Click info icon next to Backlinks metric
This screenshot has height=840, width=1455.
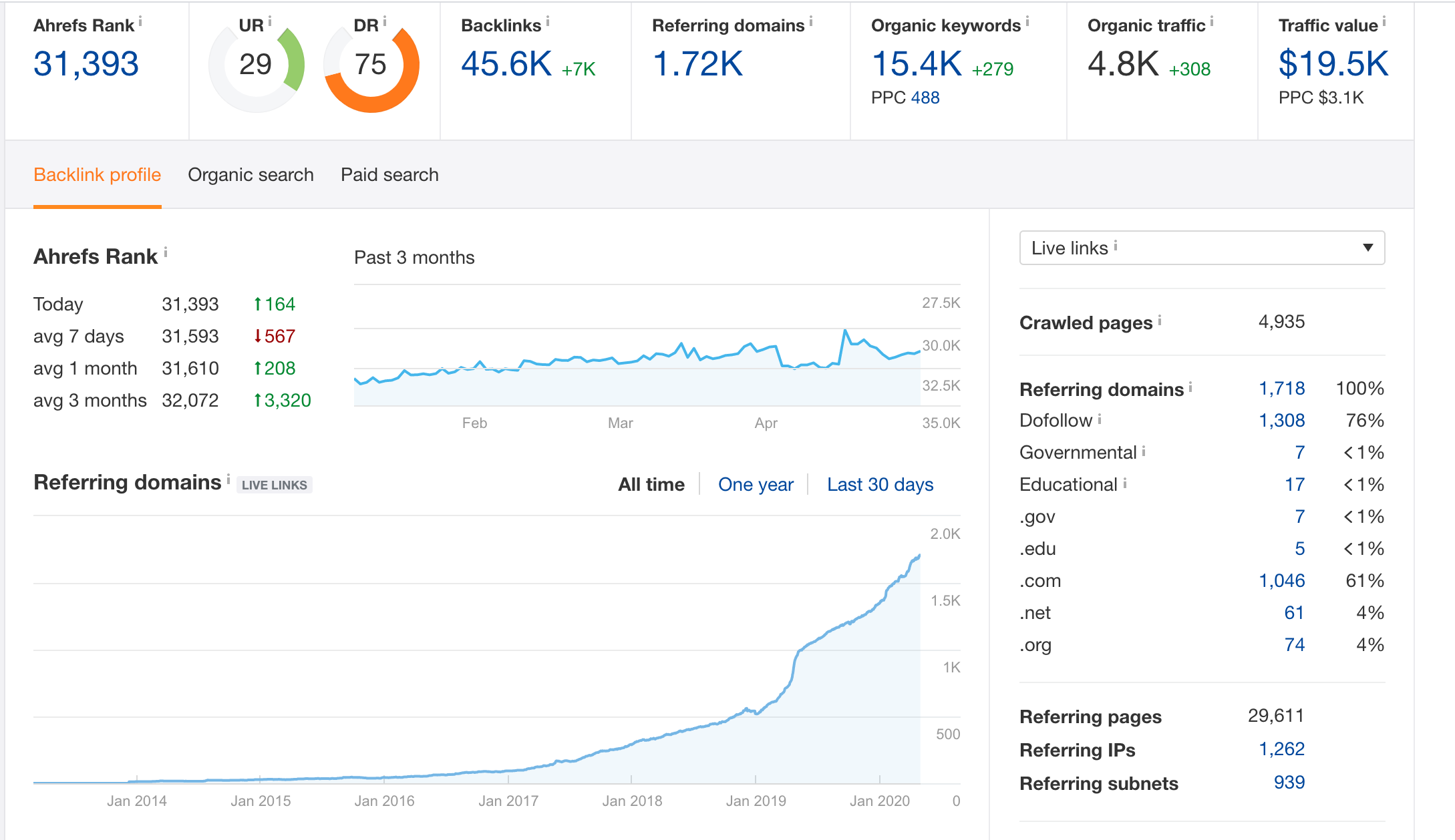pyautogui.click(x=548, y=22)
